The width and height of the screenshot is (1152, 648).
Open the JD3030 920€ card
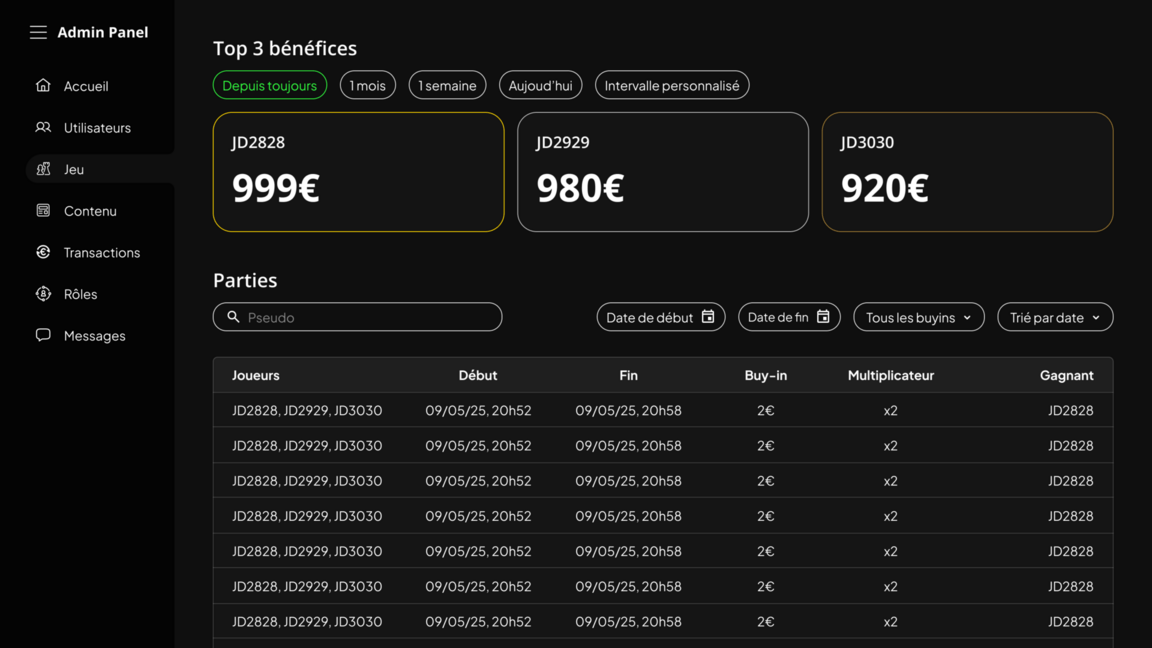pyautogui.click(x=968, y=172)
